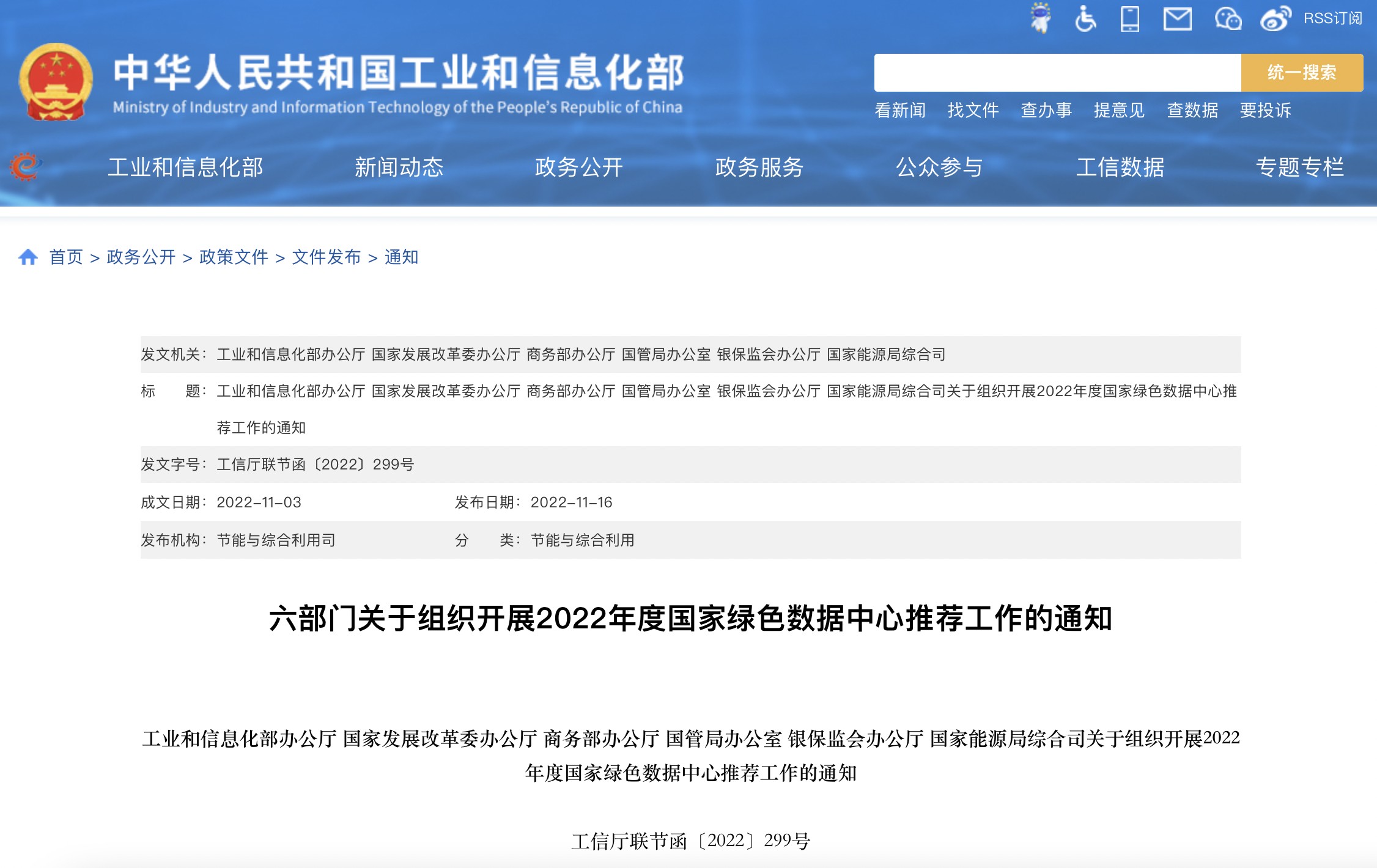
Task: Open the RSS订阅 link
Action: tap(1332, 19)
